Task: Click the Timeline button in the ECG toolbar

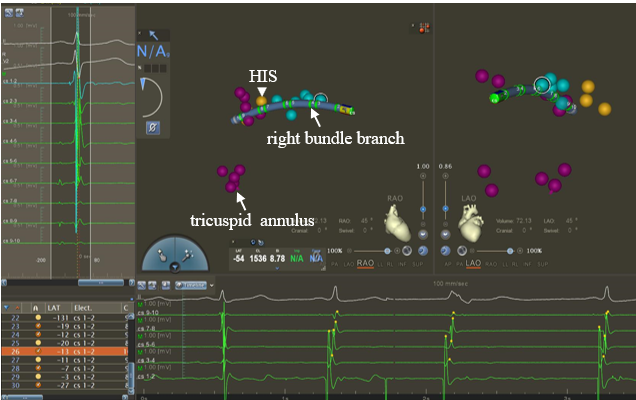Action: click(x=191, y=286)
